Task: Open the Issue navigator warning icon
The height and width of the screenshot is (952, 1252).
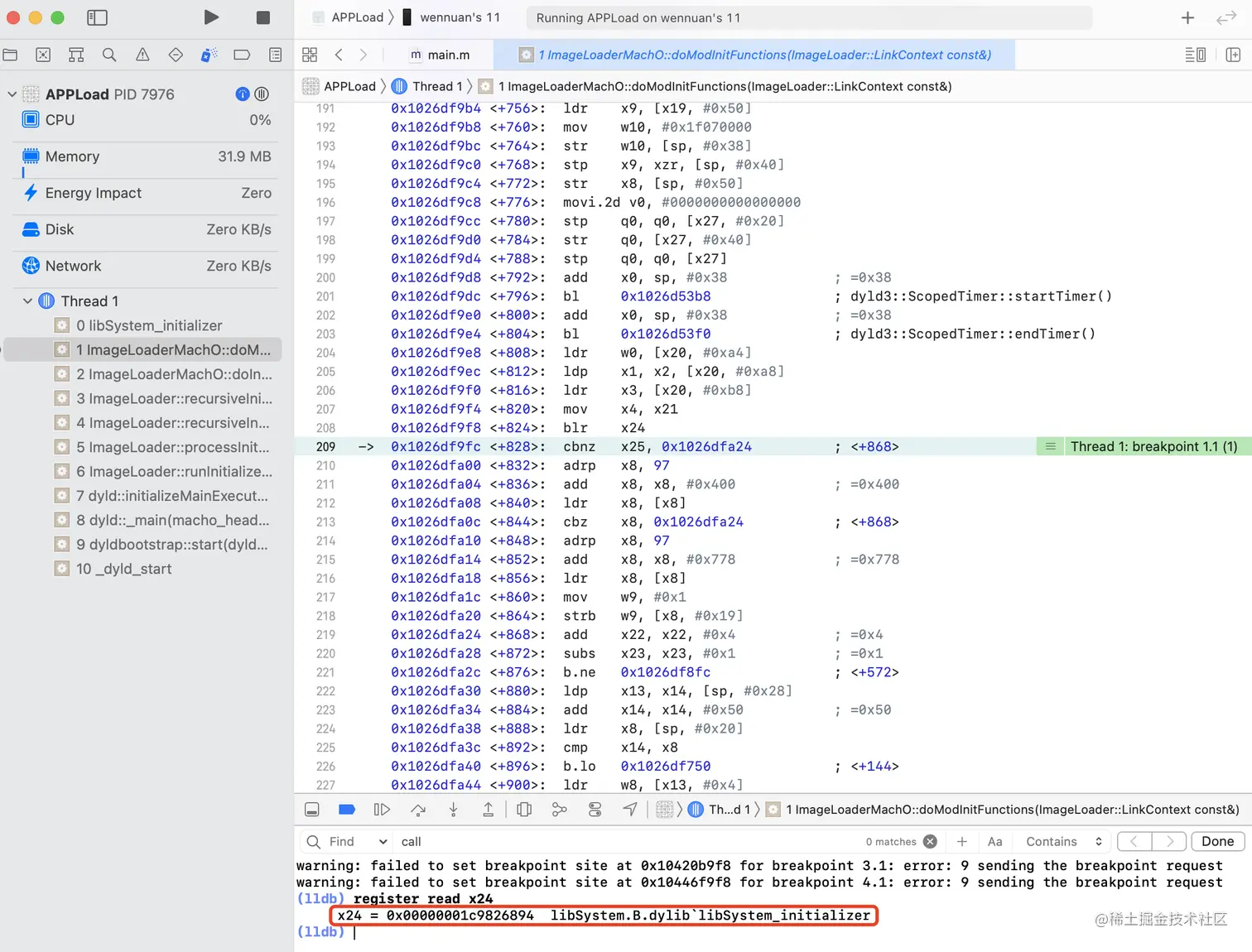Action: pos(142,55)
